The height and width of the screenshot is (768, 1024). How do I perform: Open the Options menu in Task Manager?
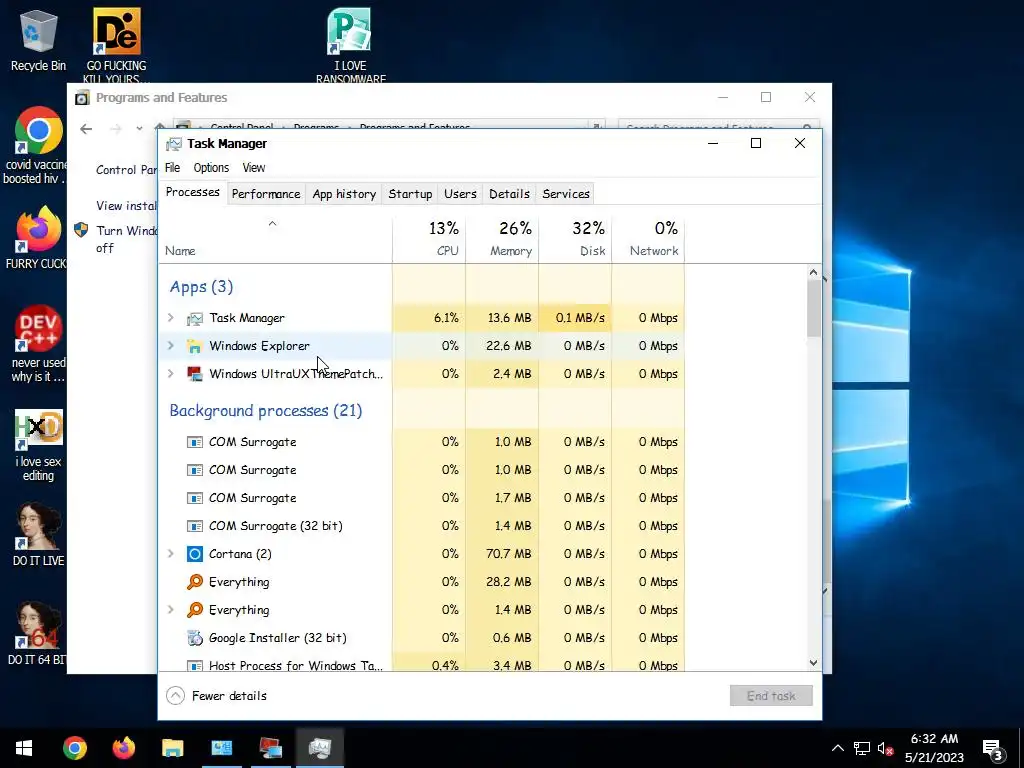point(211,168)
